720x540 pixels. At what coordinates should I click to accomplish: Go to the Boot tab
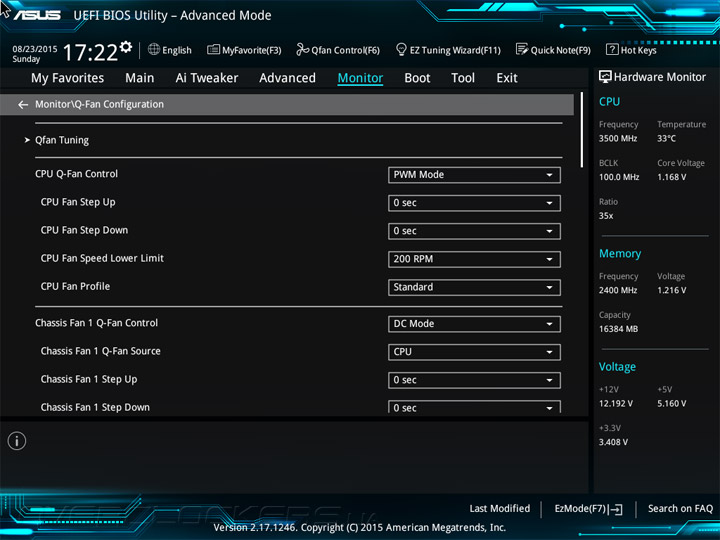(417, 78)
